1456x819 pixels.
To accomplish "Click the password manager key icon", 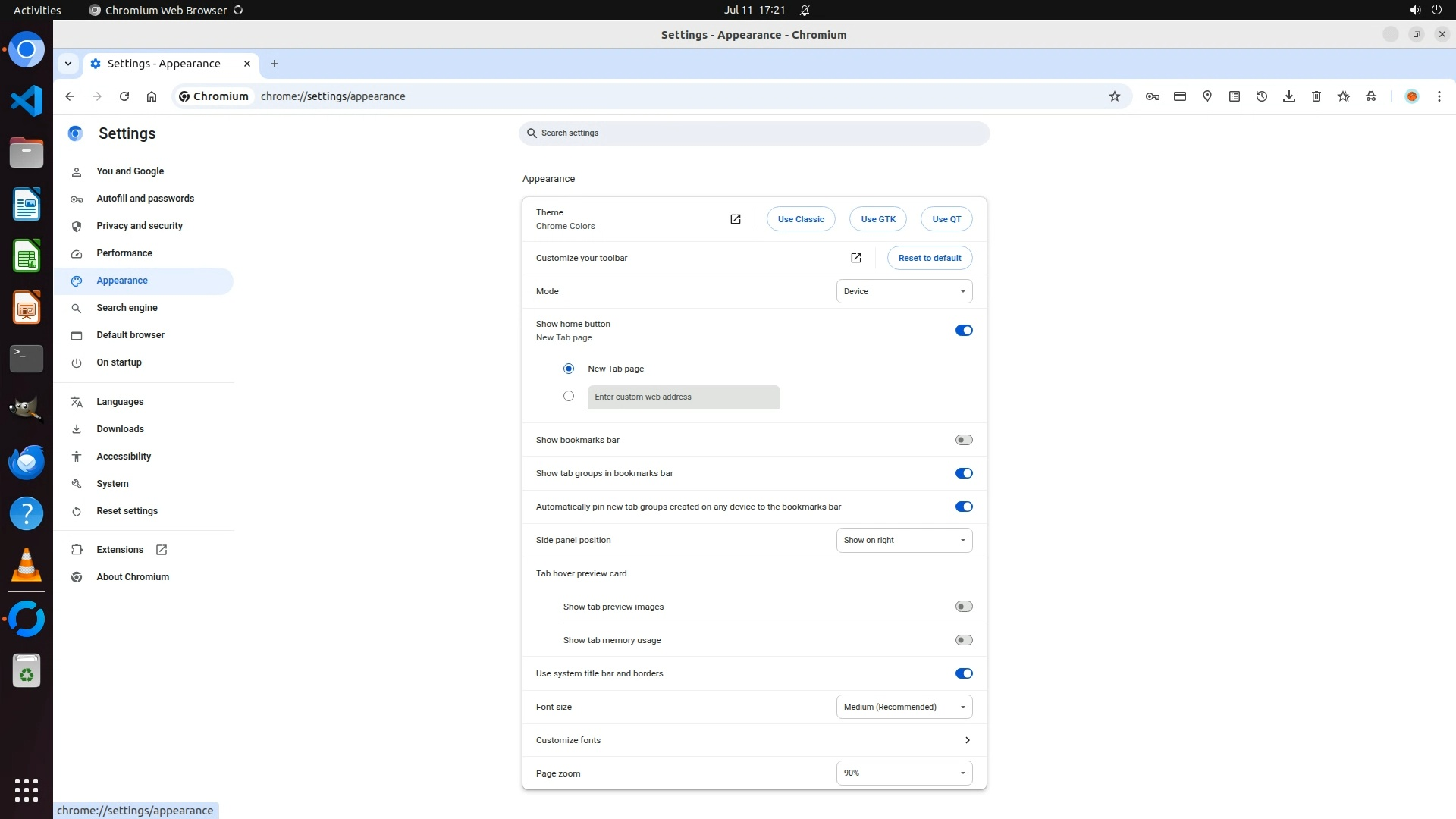I will [1152, 96].
